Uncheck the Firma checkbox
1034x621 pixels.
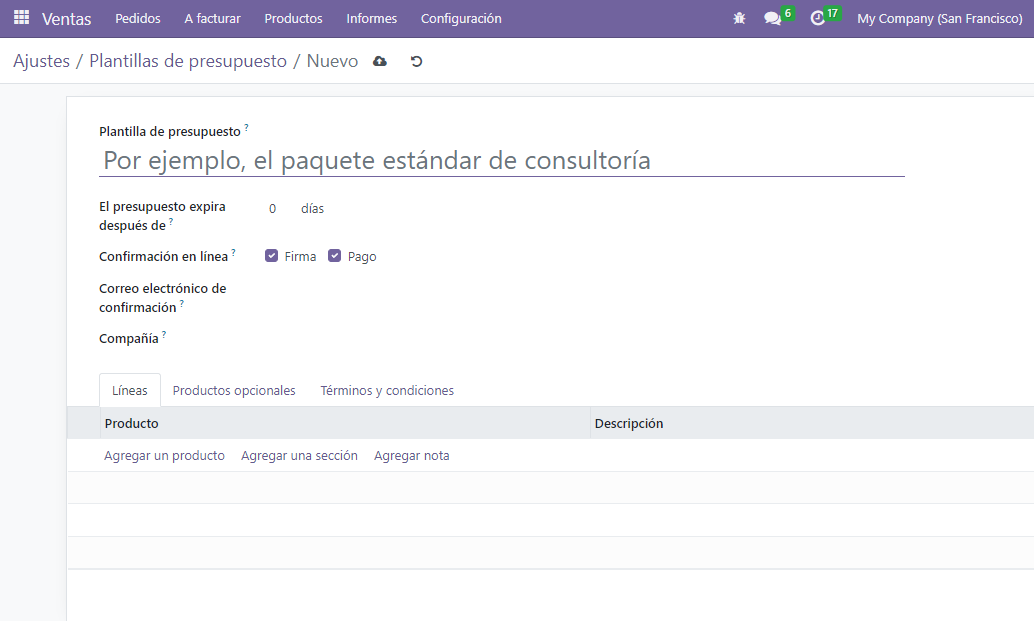pos(272,255)
